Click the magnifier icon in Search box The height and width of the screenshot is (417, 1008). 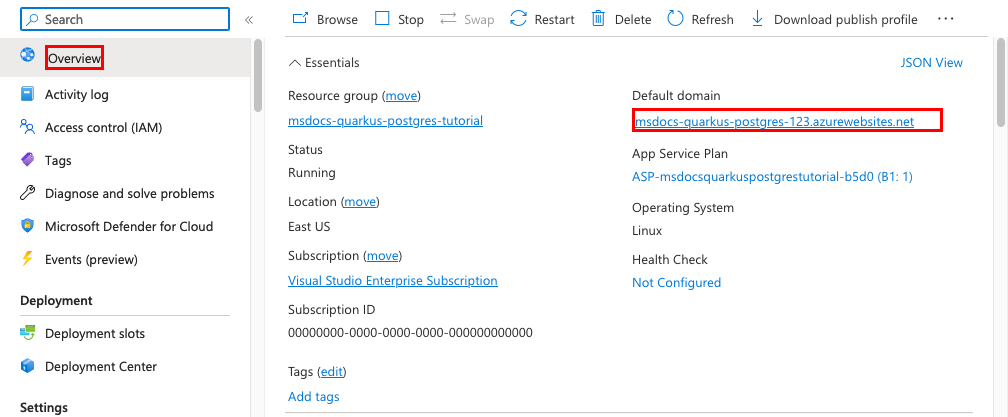[x=33, y=19]
